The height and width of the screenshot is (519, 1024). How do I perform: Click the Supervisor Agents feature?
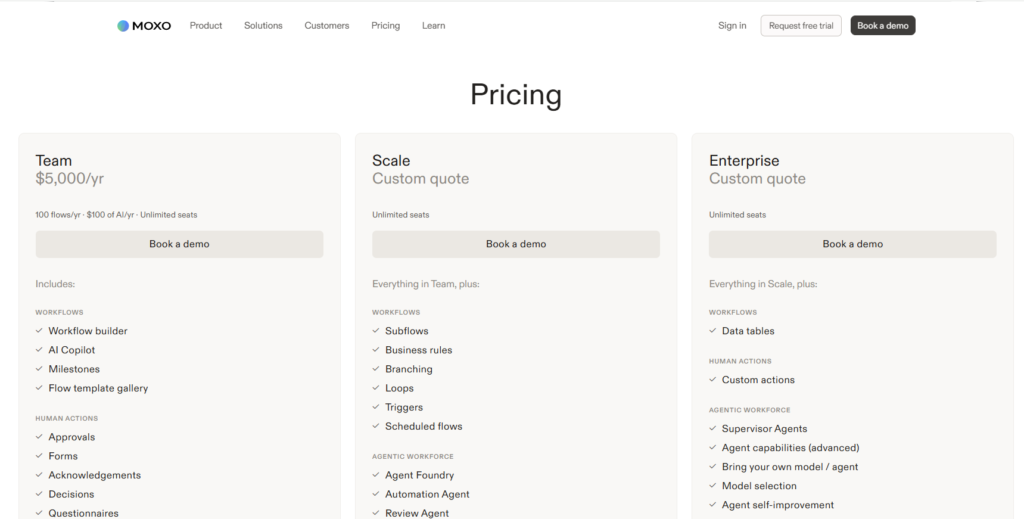point(764,429)
